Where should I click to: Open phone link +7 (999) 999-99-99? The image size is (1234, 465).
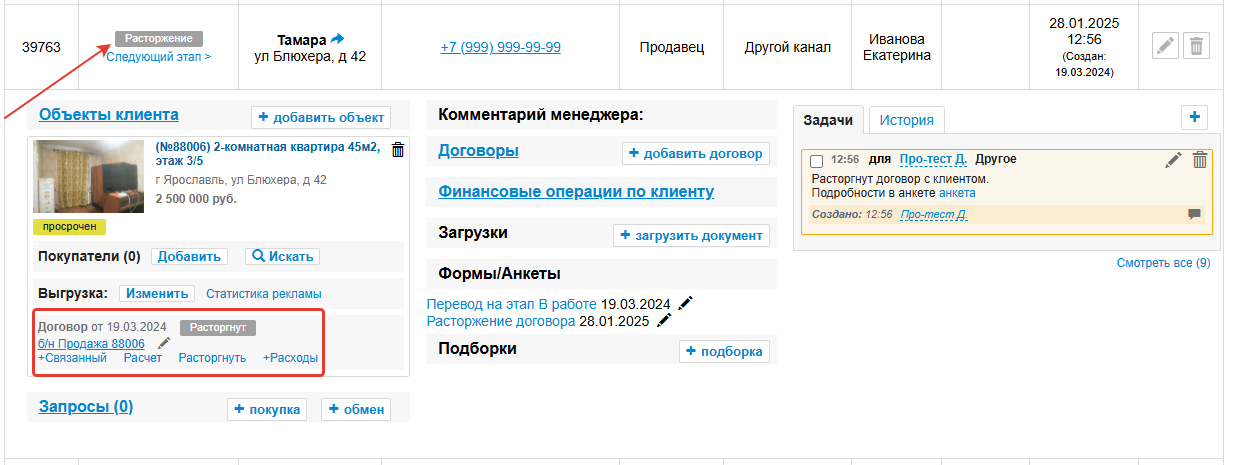[500, 47]
